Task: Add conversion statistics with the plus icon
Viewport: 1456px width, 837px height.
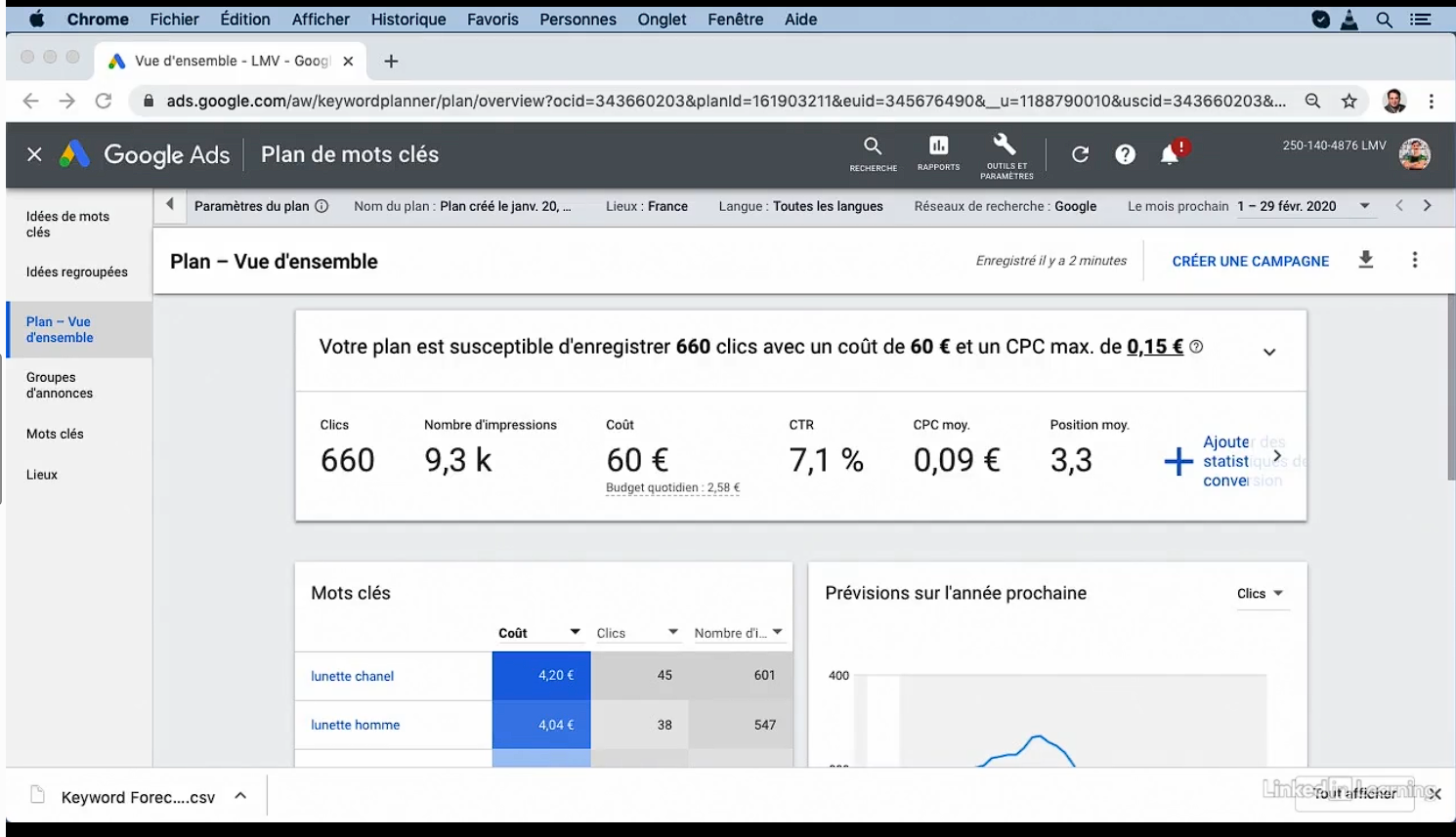Action: (1178, 461)
